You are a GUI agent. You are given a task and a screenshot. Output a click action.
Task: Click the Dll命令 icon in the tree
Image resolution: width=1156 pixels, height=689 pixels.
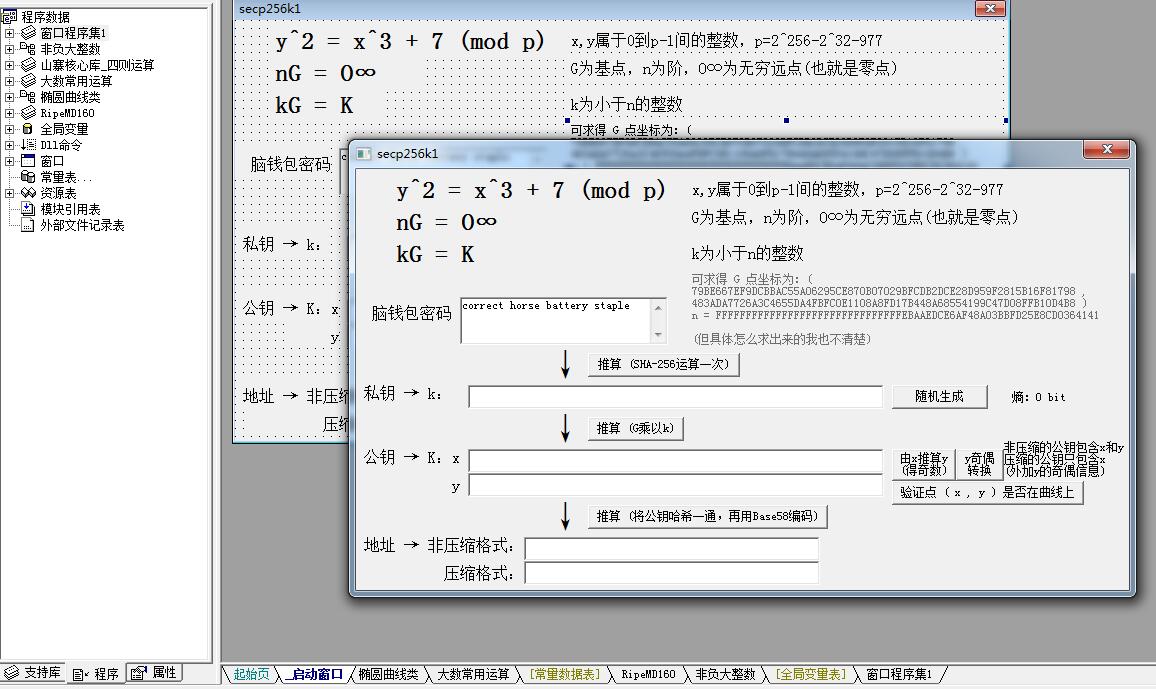tap(28, 145)
